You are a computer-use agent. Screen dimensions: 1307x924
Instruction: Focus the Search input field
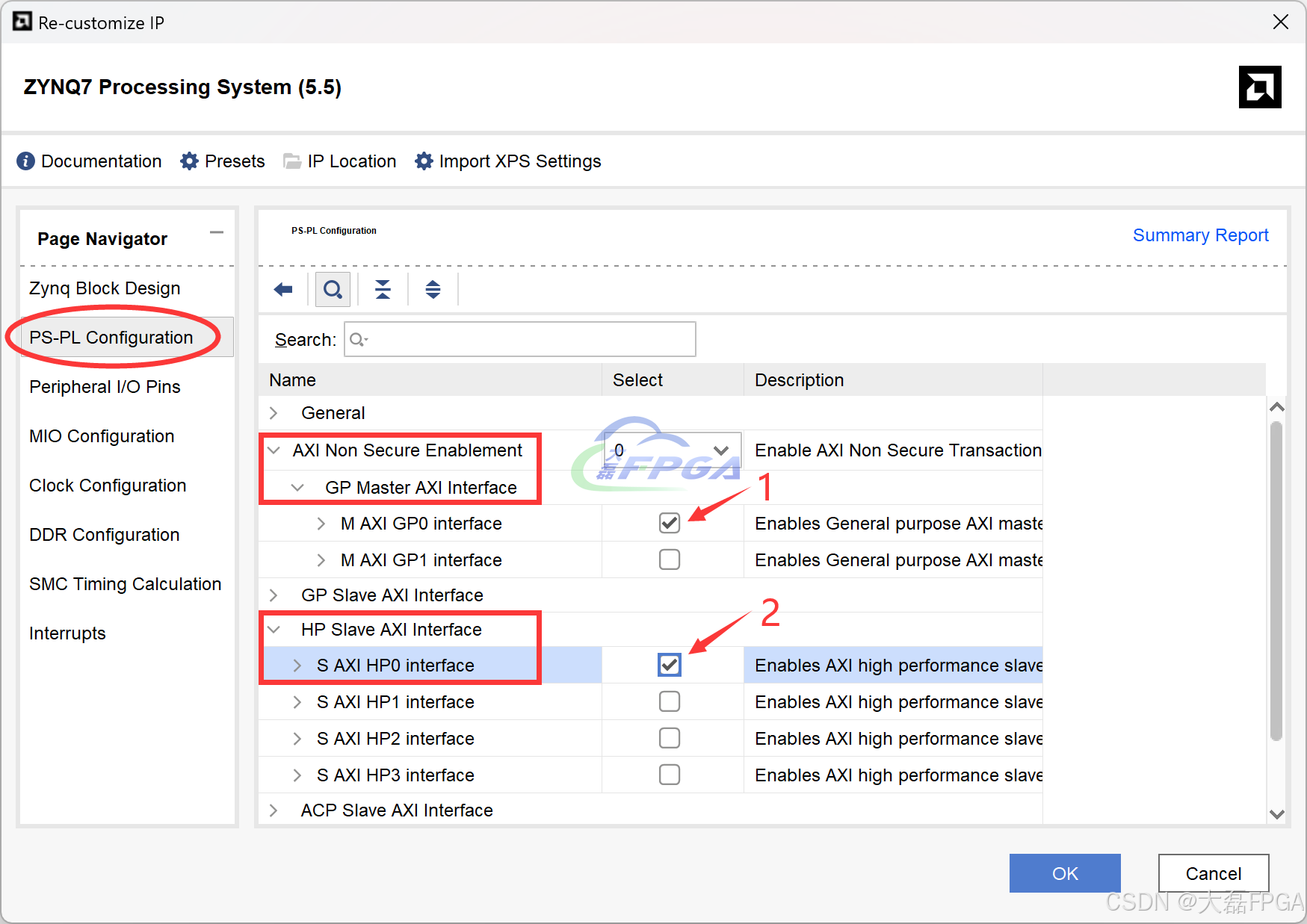pyautogui.click(x=520, y=340)
